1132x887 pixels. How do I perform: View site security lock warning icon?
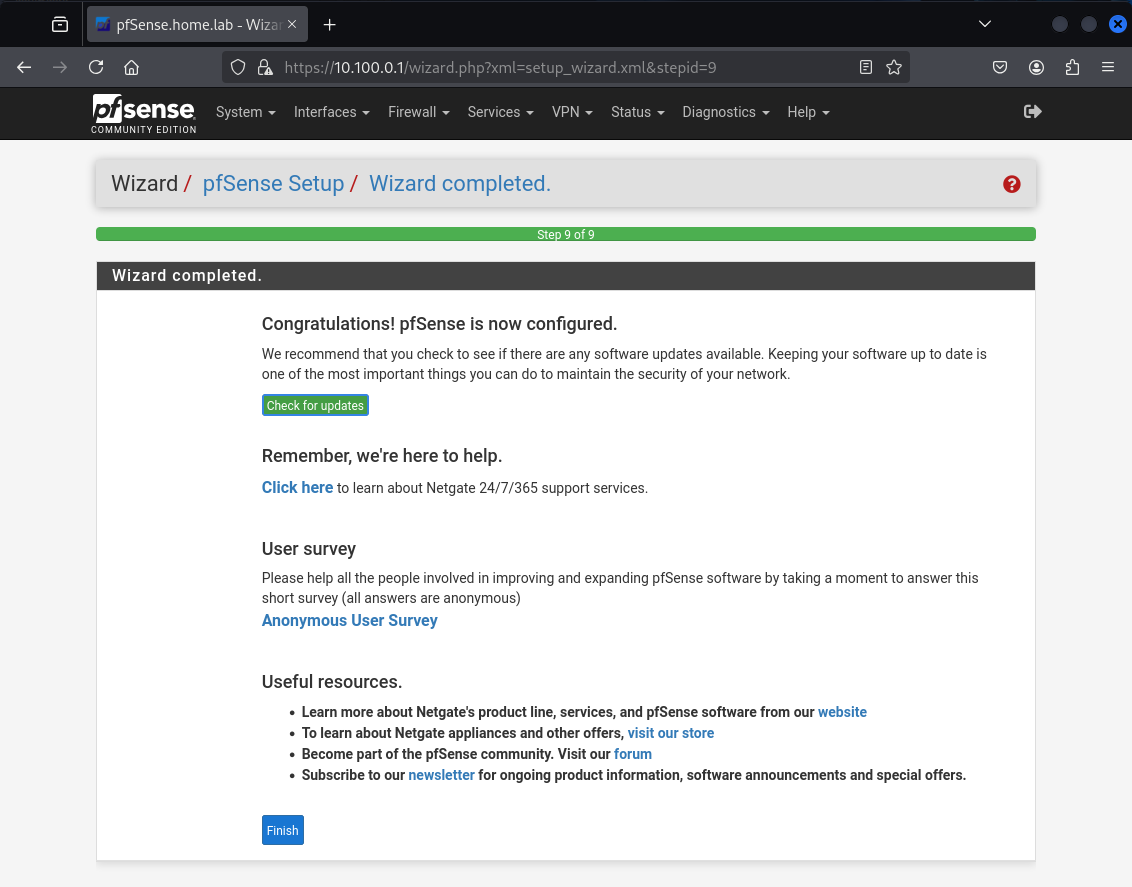click(x=265, y=67)
